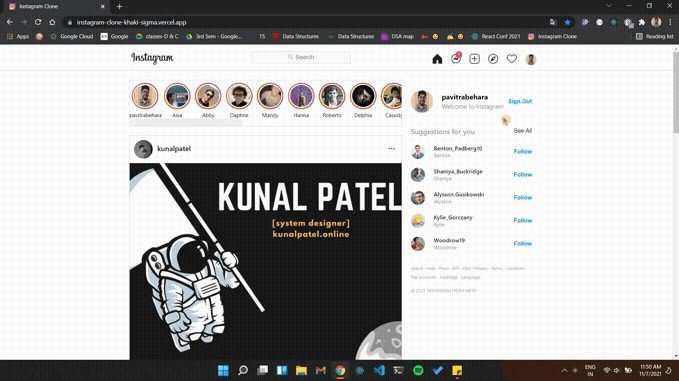Open Gmail from the taskbar
This screenshot has width=679, height=381.
click(320, 371)
